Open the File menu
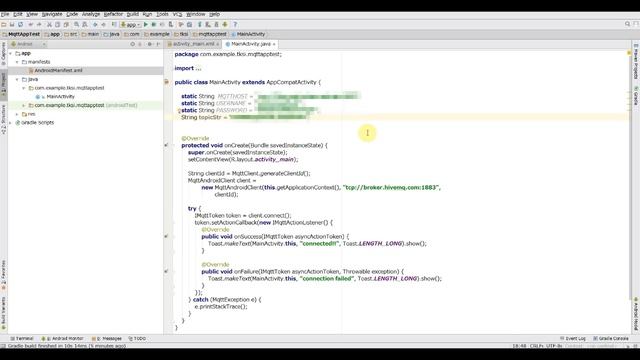 pyautogui.click(x=4, y=14)
